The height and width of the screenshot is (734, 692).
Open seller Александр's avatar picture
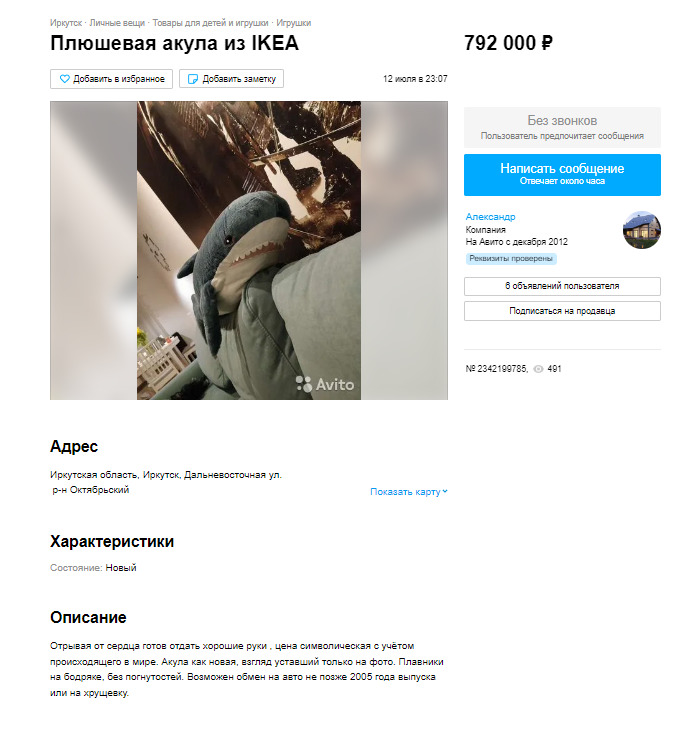[641, 230]
